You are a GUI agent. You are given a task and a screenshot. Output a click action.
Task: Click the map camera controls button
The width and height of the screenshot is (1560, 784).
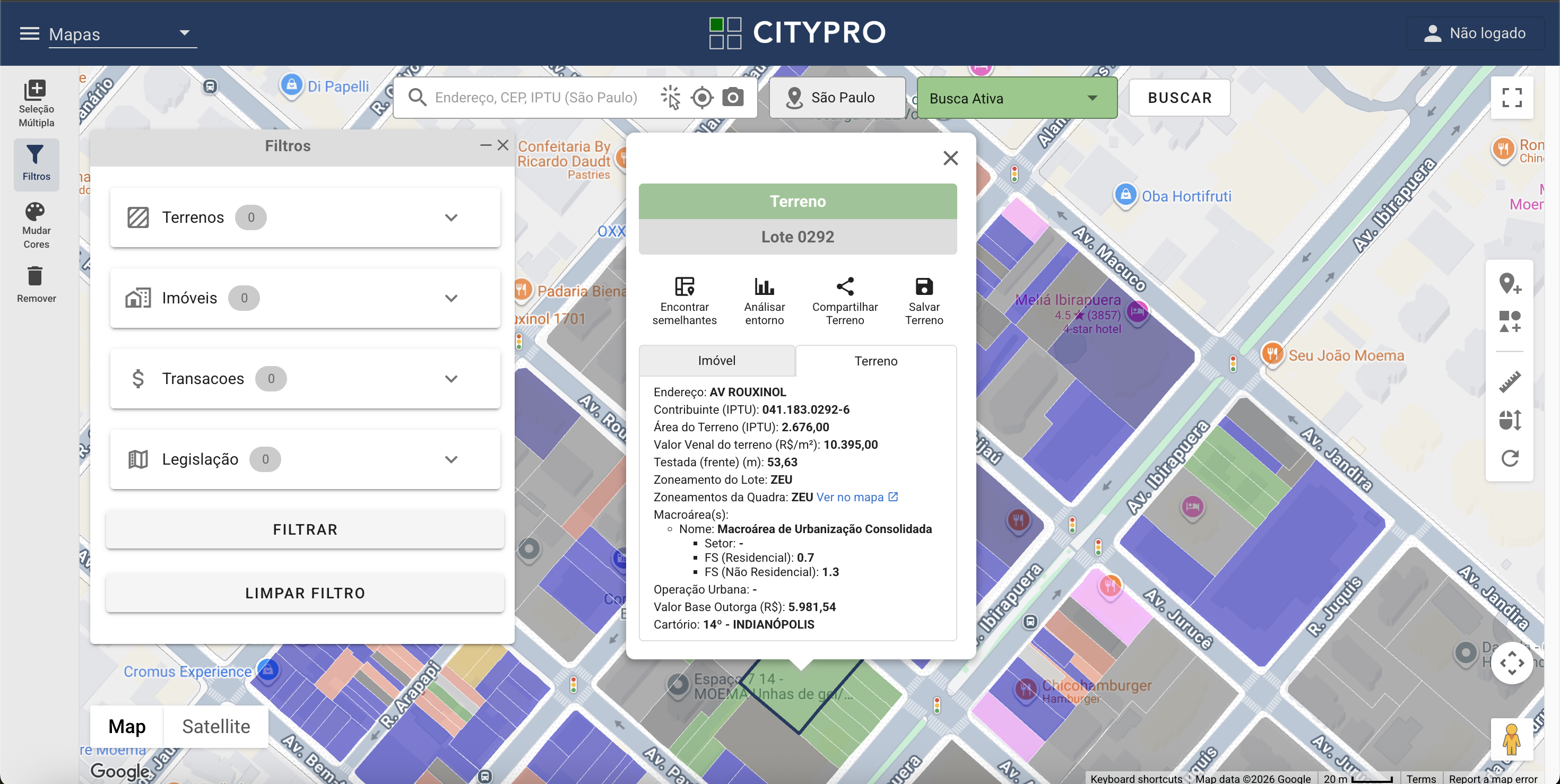click(1512, 663)
